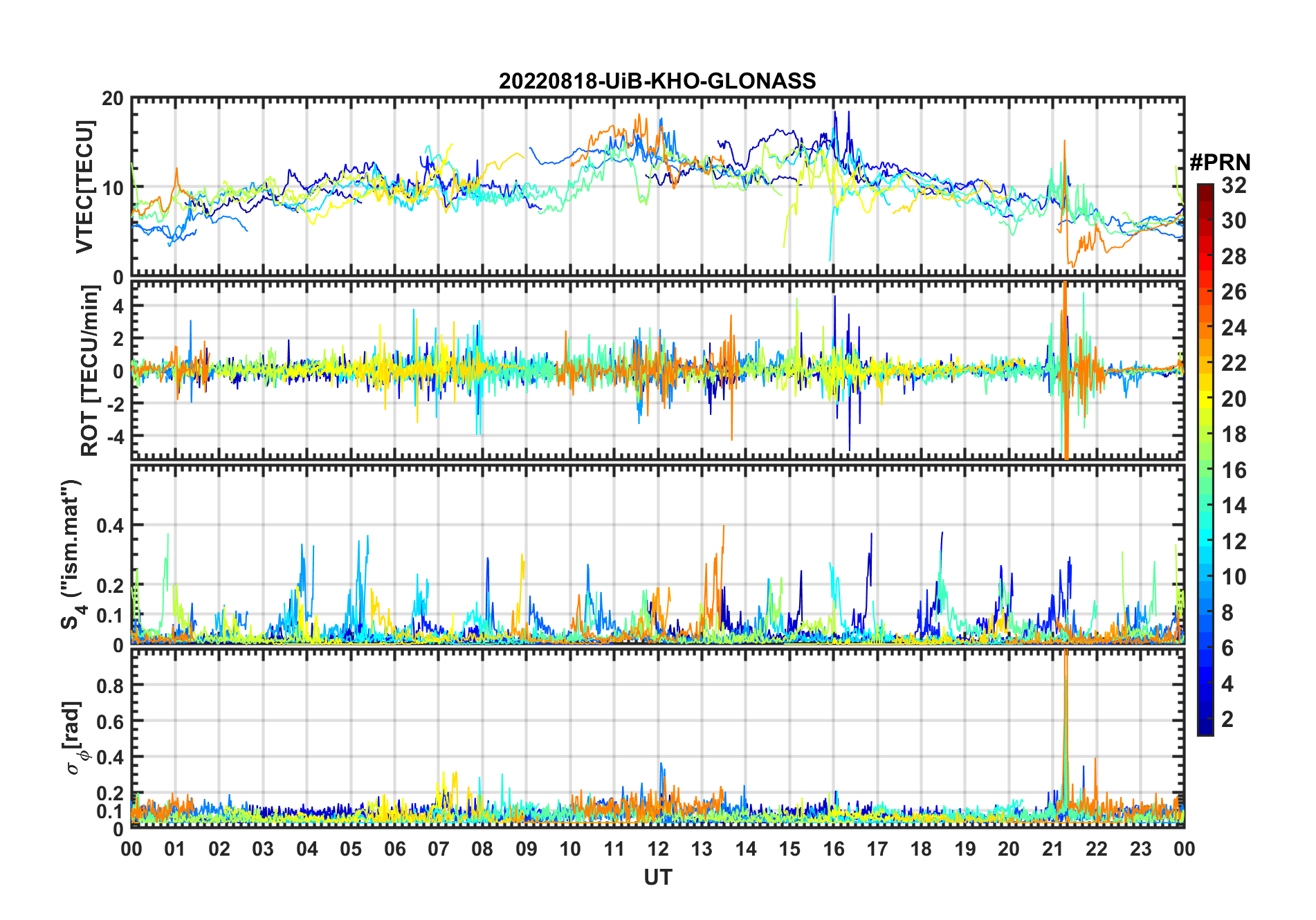The width and height of the screenshot is (1316, 920).
Task: Click the σφ axis tick label 0.8
Action: pyautogui.click(x=111, y=686)
